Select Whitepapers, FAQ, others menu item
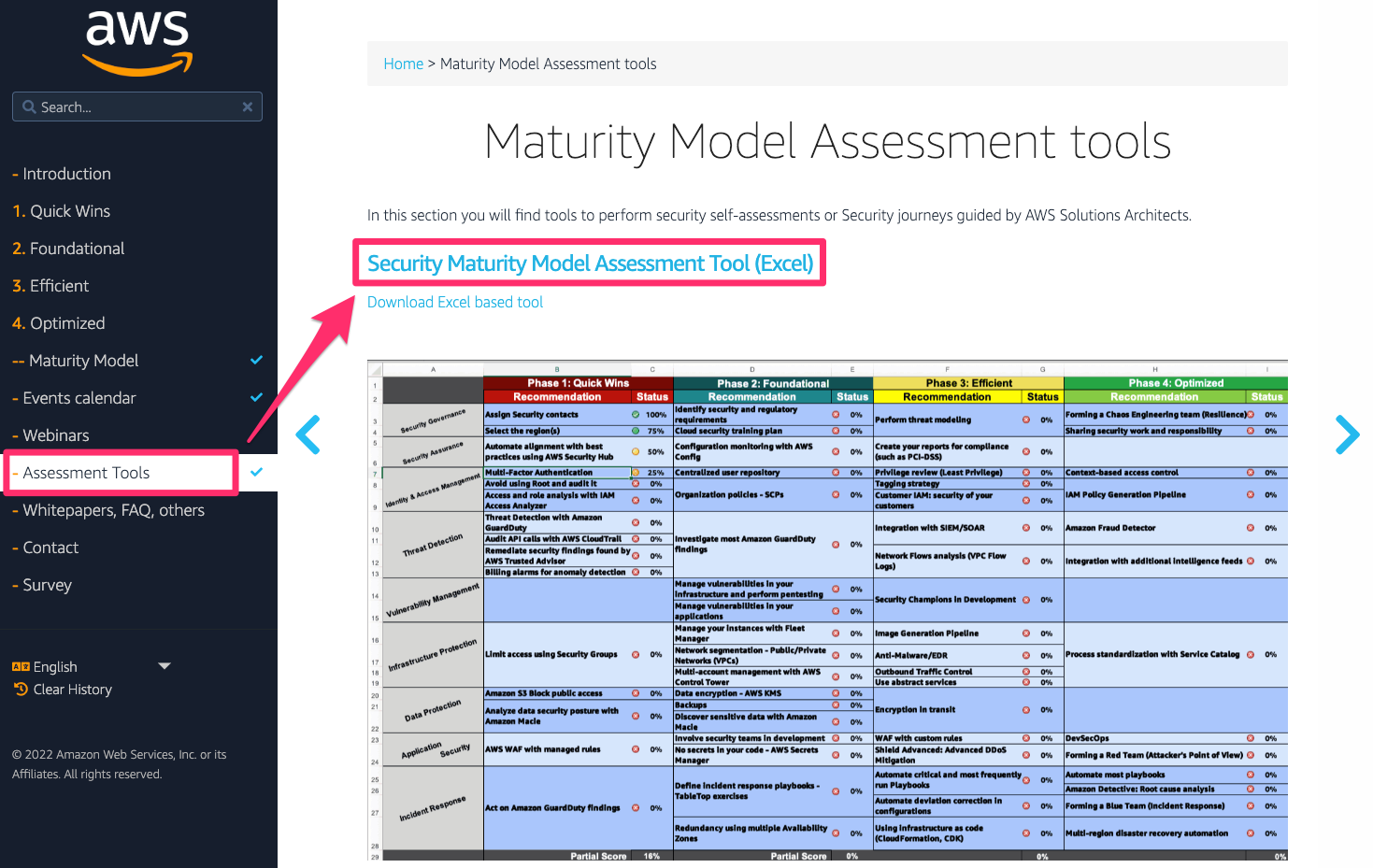The height and width of the screenshot is (868, 1373). point(113,510)
